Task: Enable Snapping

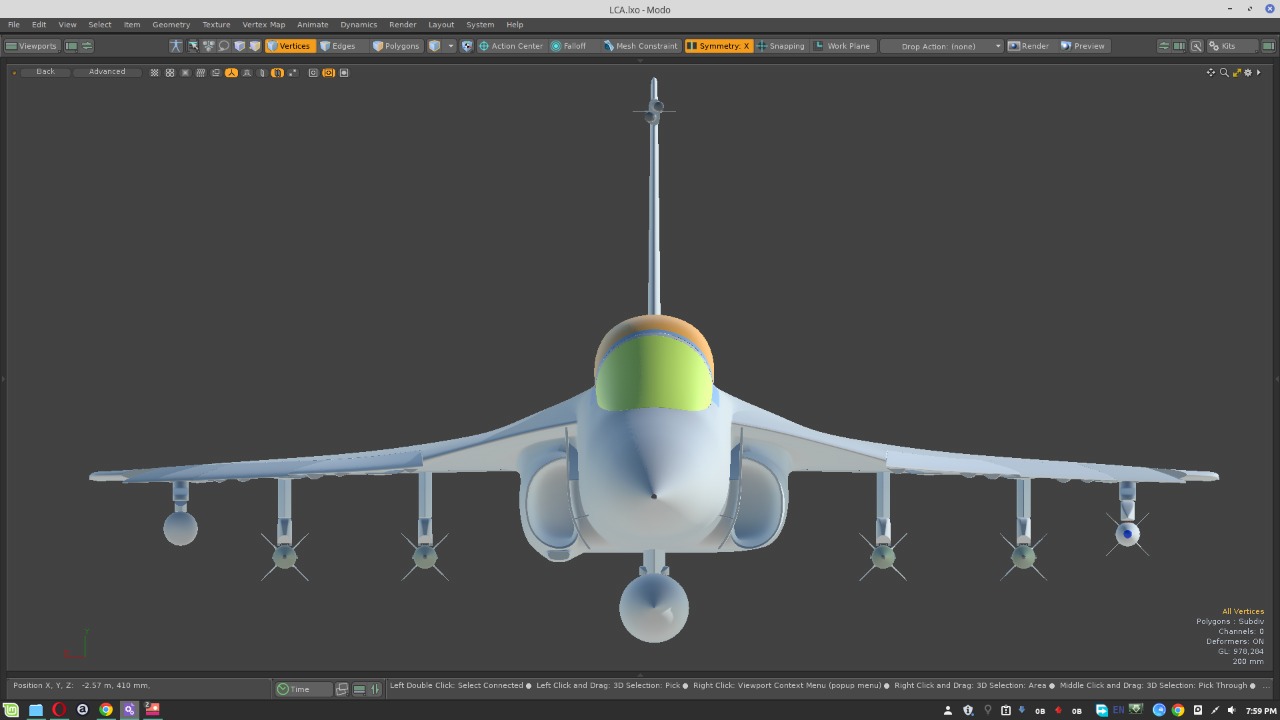Action: (x=781, y=46)
